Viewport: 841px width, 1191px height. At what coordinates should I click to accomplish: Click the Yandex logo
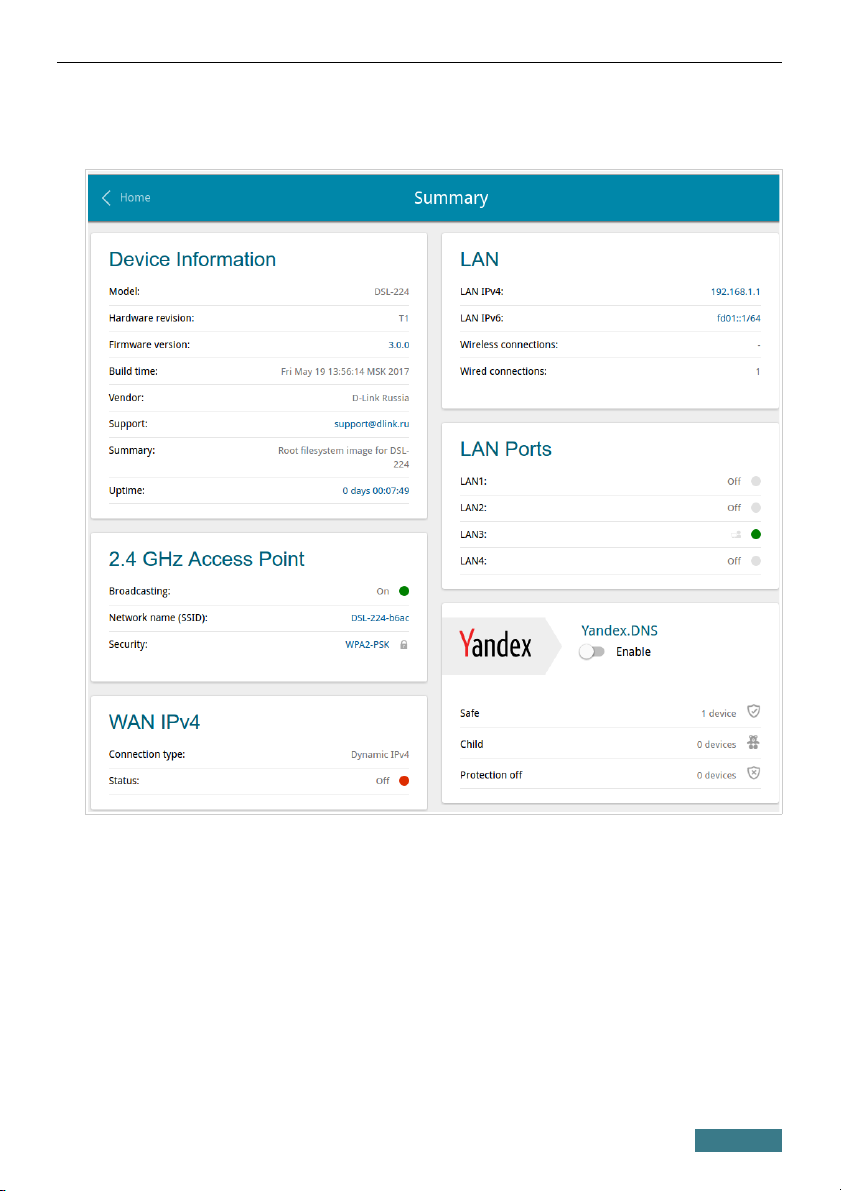[x=495, y=645]
